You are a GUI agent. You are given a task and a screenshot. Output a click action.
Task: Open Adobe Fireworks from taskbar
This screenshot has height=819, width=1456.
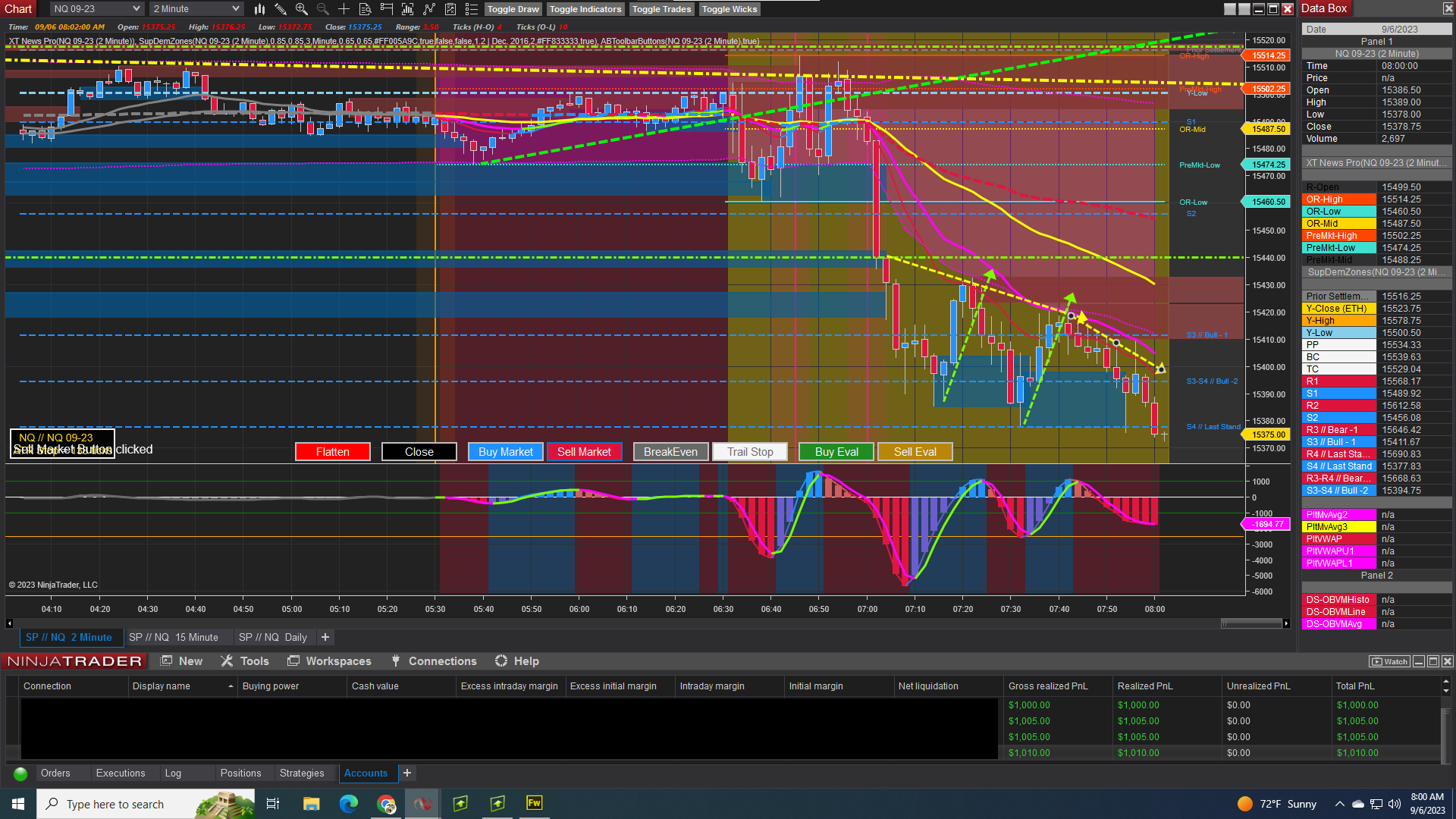(535, 803)
